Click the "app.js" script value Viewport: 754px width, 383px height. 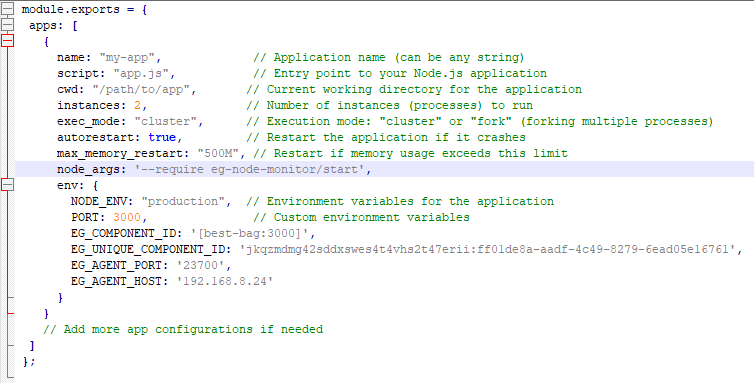tap(141, 74)
